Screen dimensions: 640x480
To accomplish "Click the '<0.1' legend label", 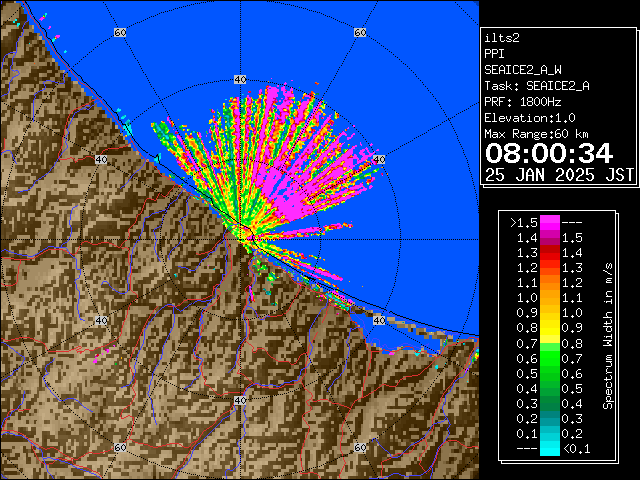I will pyautogui.click(x=577, y=449).
